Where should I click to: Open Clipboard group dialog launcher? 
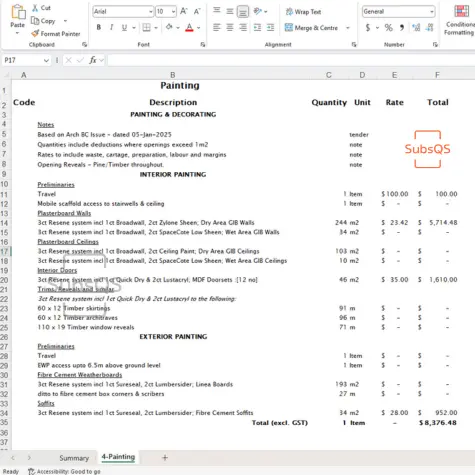[x=84, y=44]
